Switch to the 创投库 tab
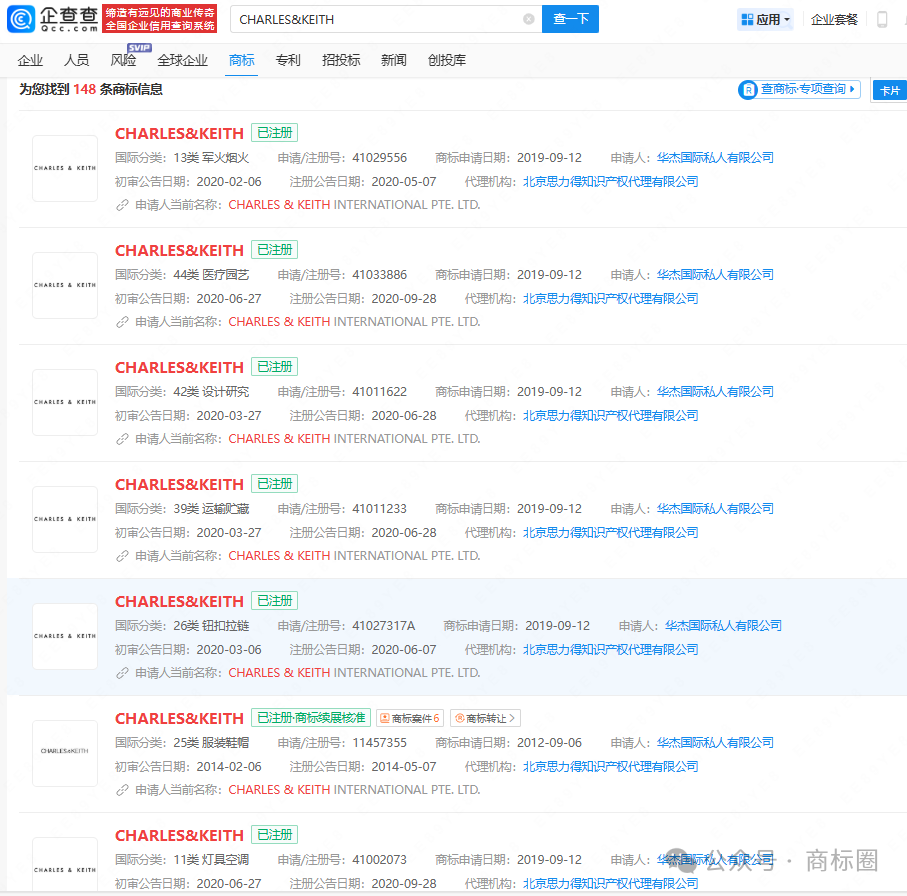 tap(447, 60)
